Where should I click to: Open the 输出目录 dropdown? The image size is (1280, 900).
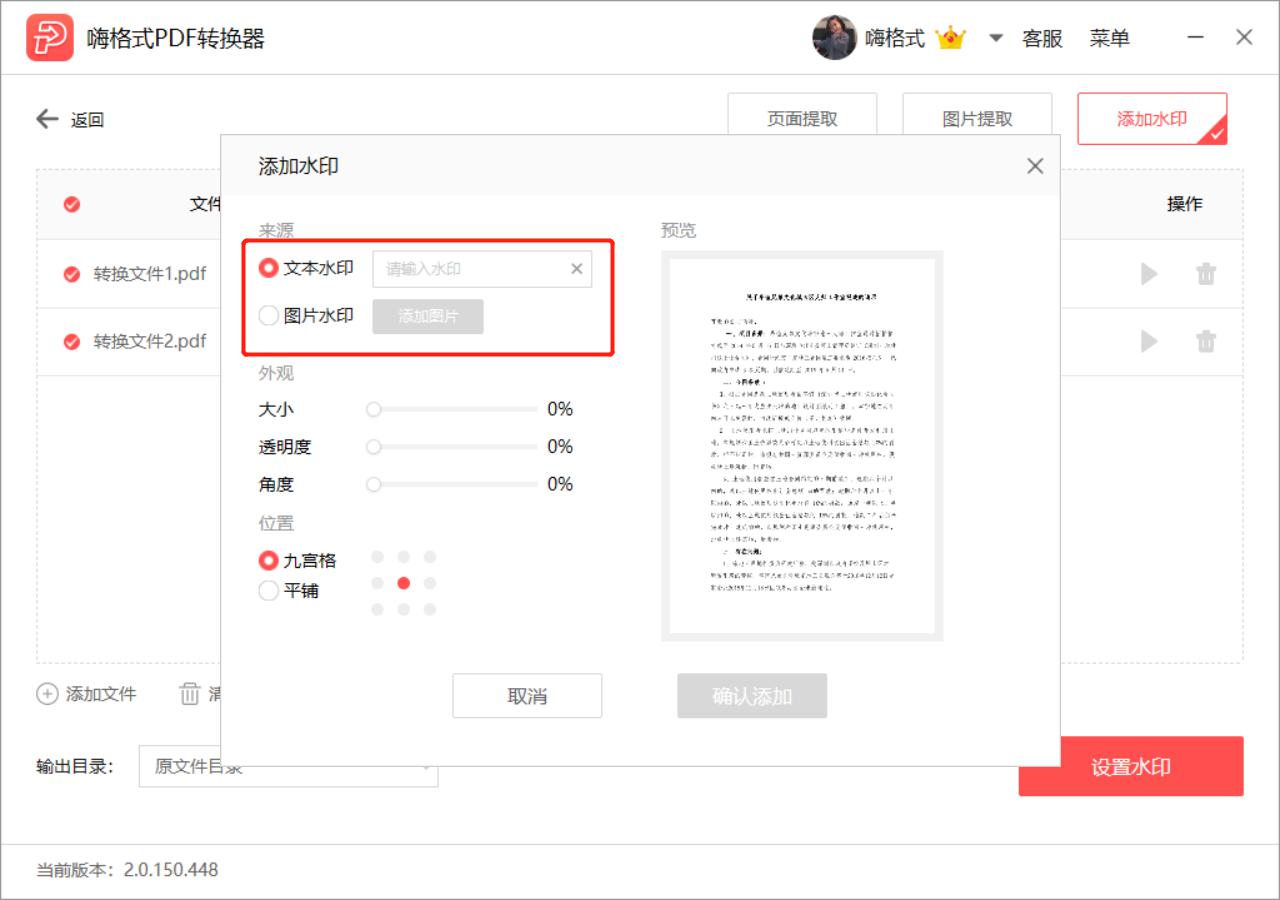click(288, 767)
